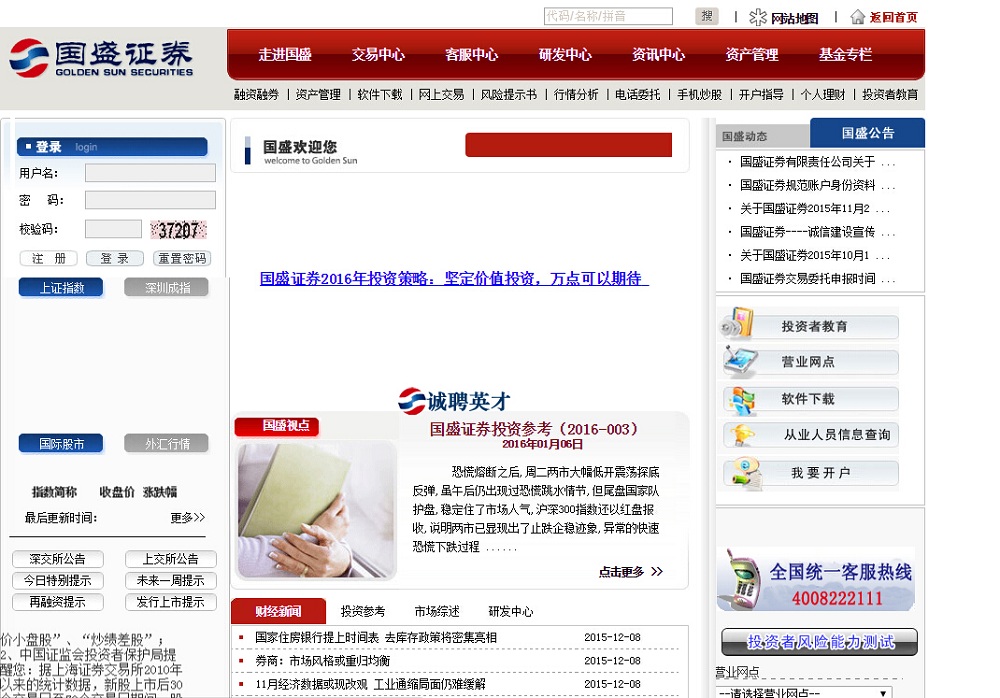Image resolution: width=1000 pixels, height=698 pixels.
Task: Click the Golden Sun Securities logo
Action: (101, 58)
